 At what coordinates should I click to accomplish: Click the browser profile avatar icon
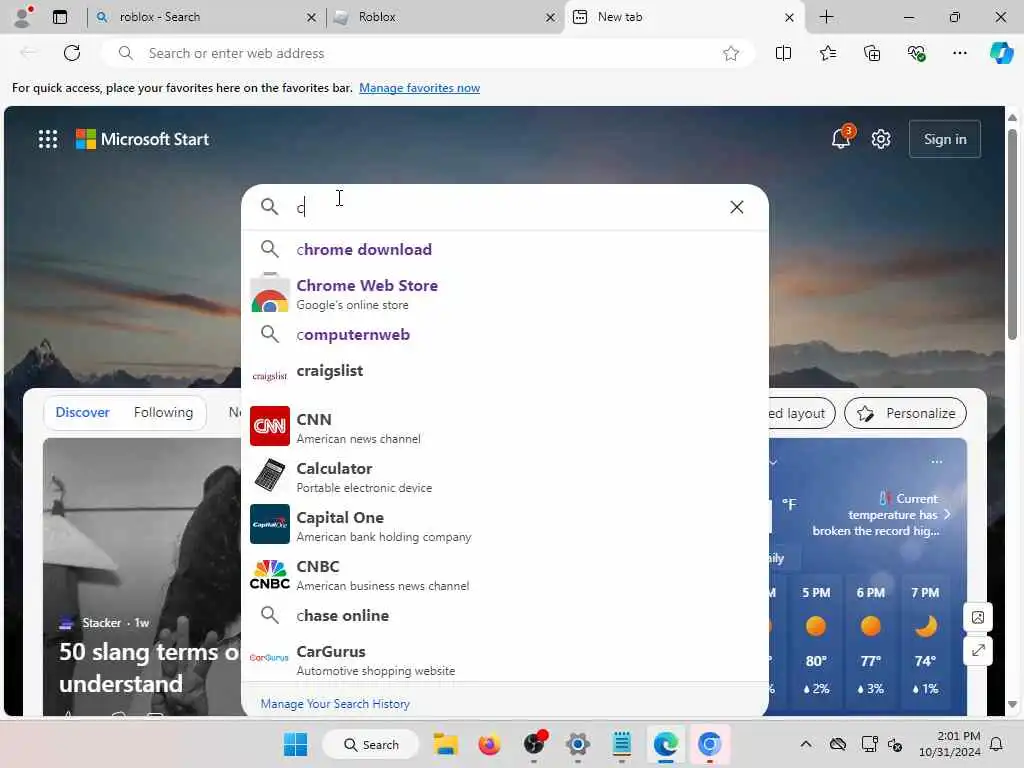(24, 17)
